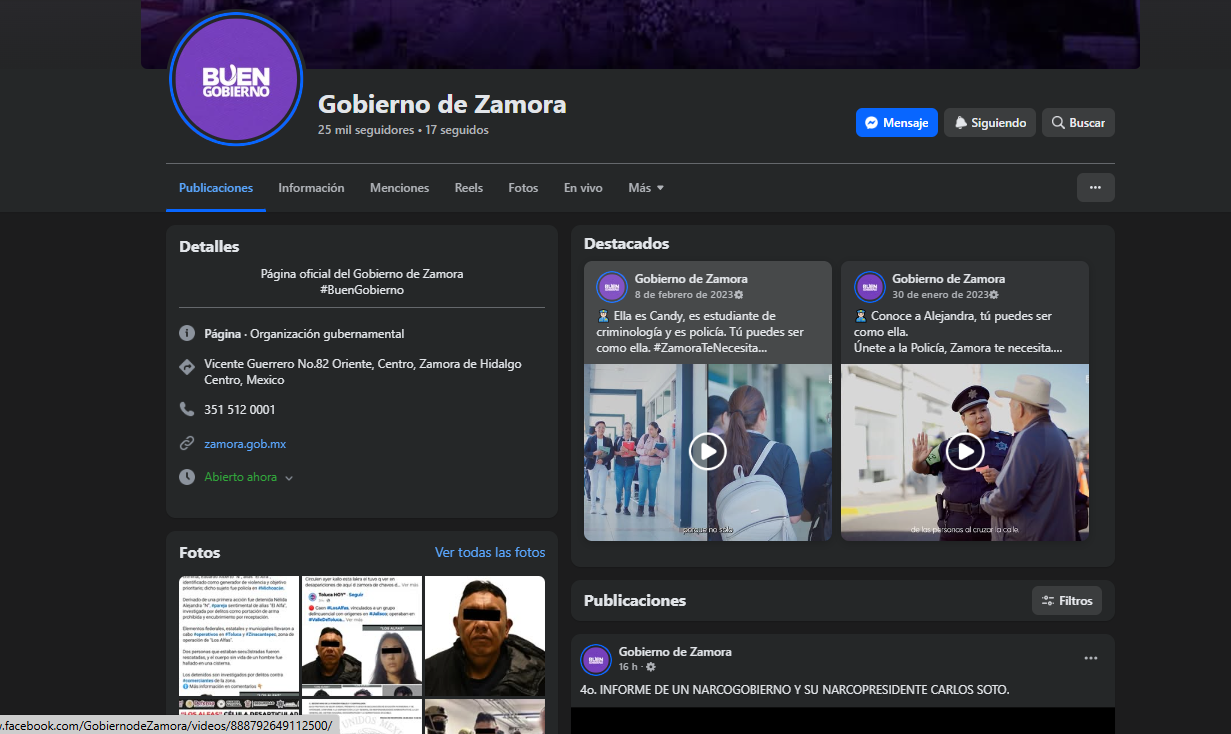Click the audience gear icon beside 30 de enero
This screenshot has height=734, width=1231.
pos(994,295)
